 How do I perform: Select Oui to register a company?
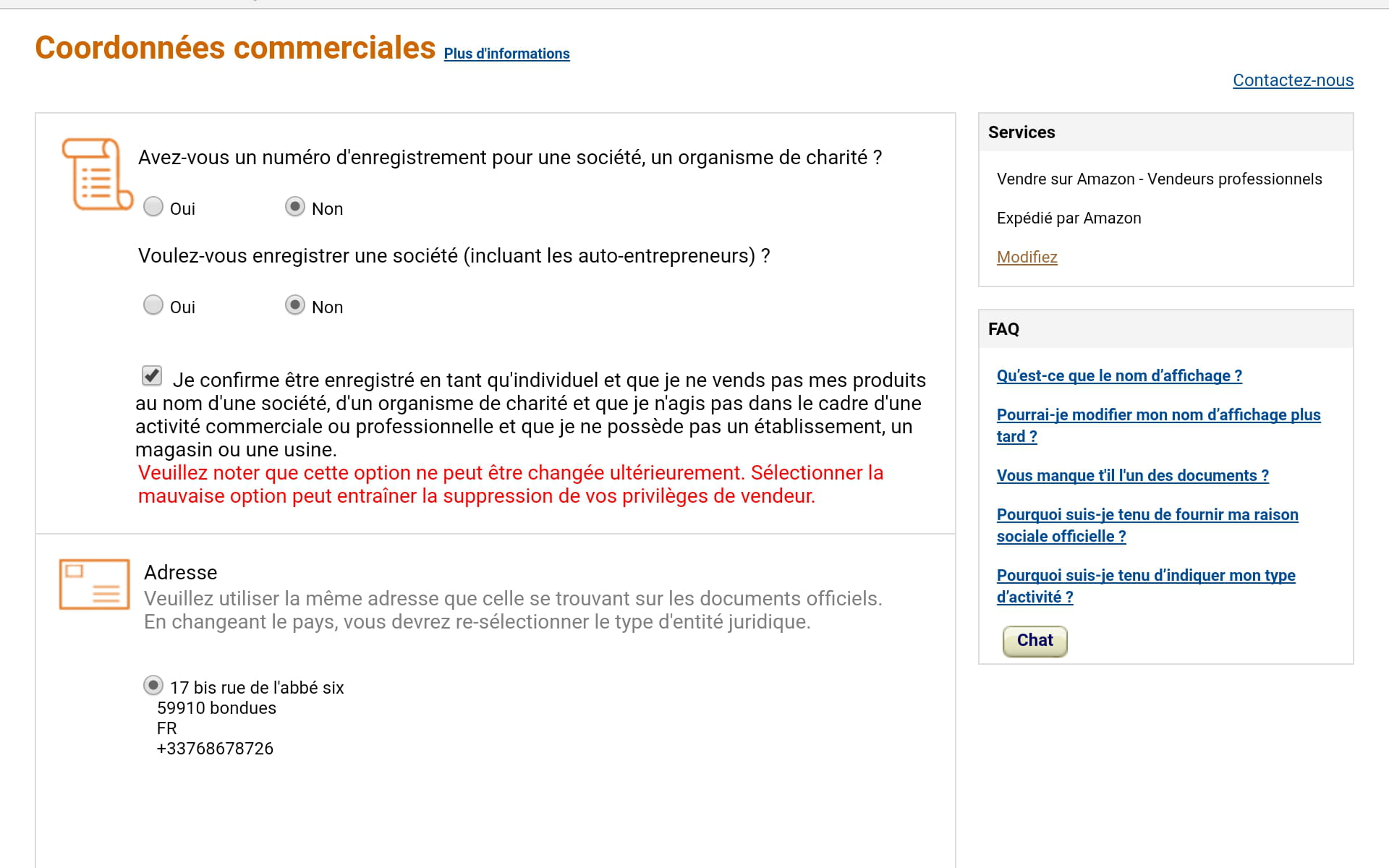(x=153, y=305)
